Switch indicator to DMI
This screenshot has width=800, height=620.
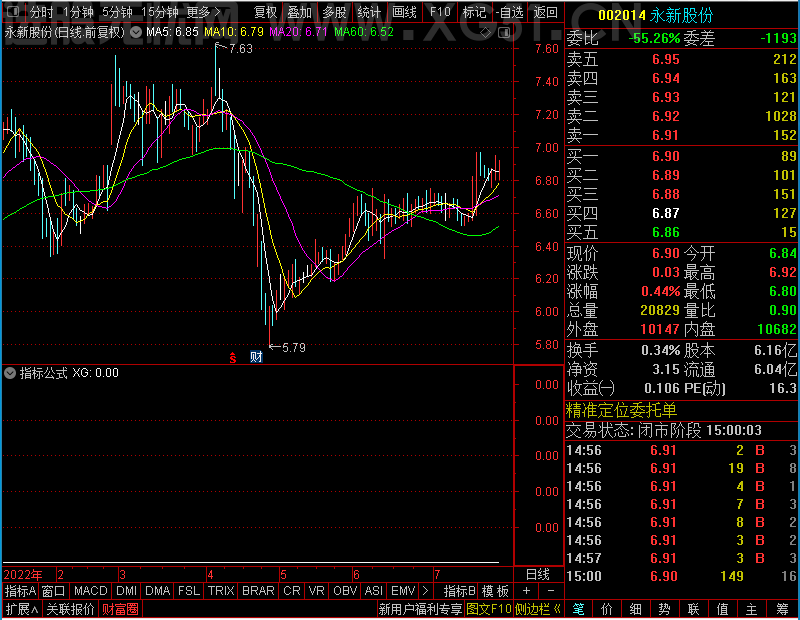pos(126,591)
